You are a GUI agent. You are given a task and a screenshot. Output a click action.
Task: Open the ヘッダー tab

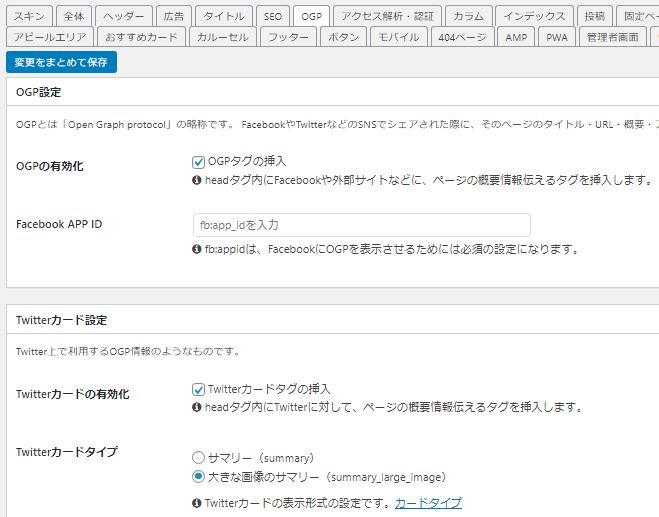click(x=124, y=16)
